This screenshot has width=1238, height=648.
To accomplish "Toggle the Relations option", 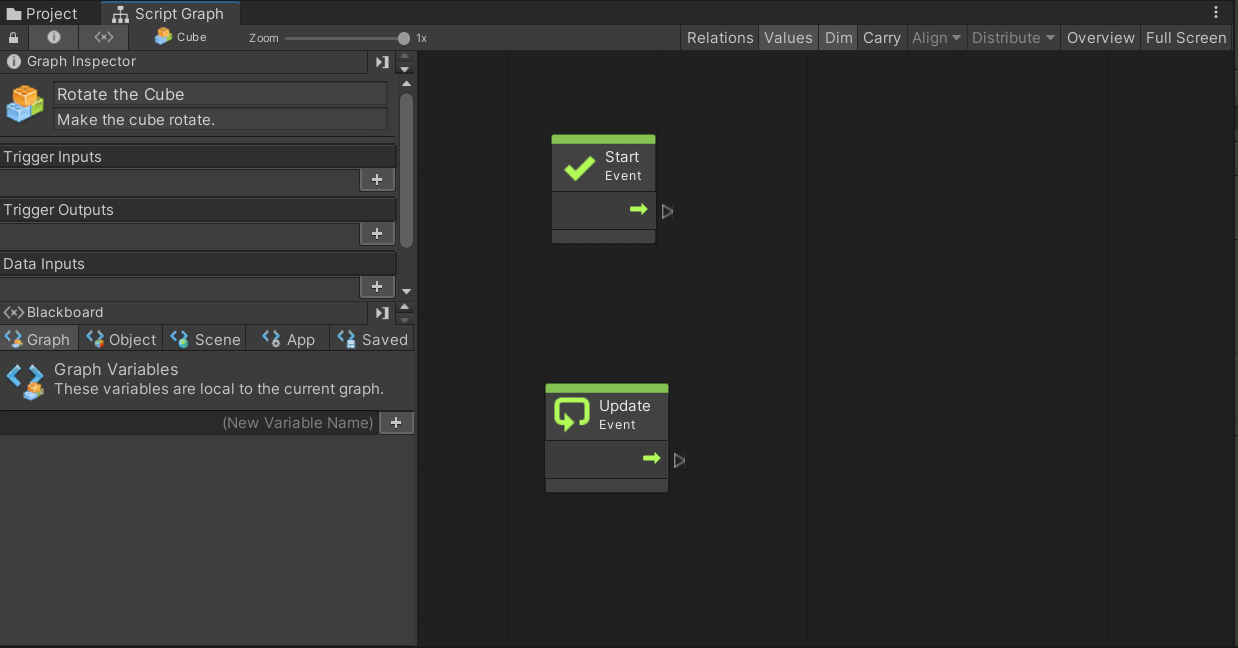I will tap(720, 38).
